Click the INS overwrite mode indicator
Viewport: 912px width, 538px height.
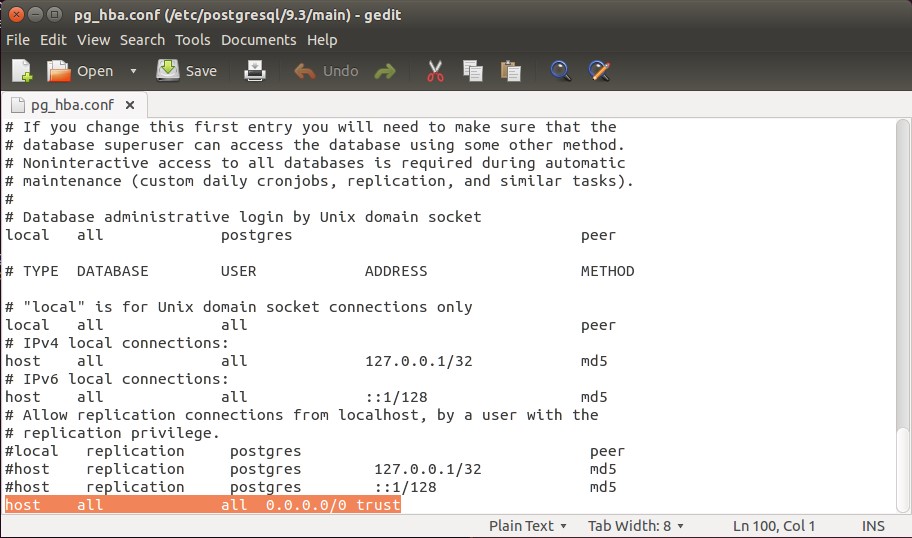873,526
